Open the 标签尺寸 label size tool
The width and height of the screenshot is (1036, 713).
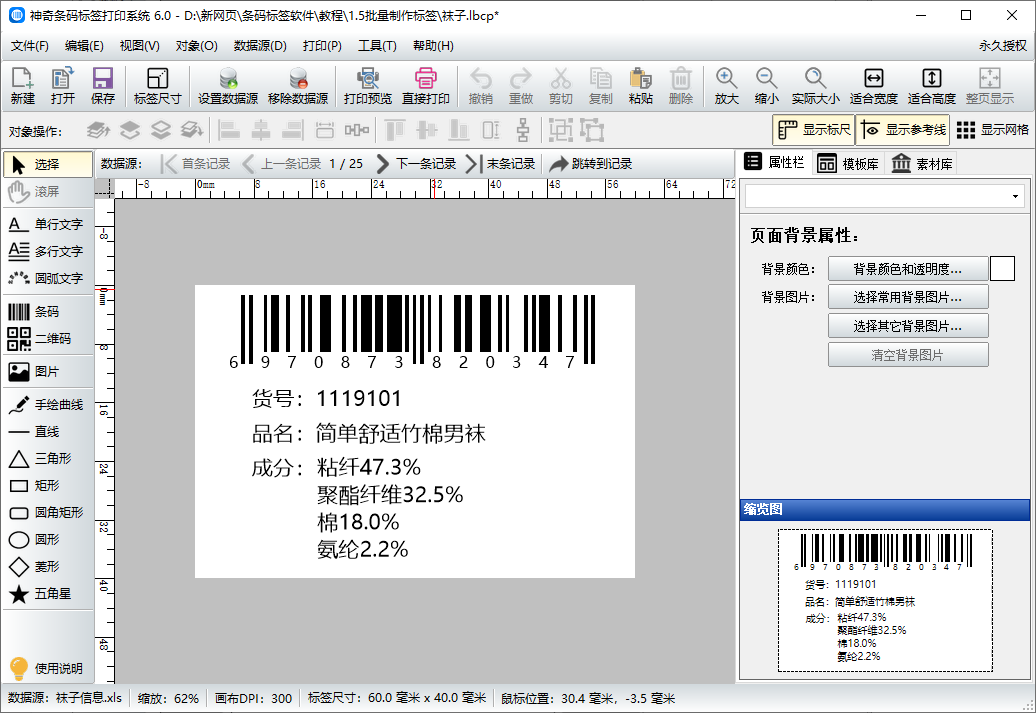pyautogui.click(x=157, y=85)
